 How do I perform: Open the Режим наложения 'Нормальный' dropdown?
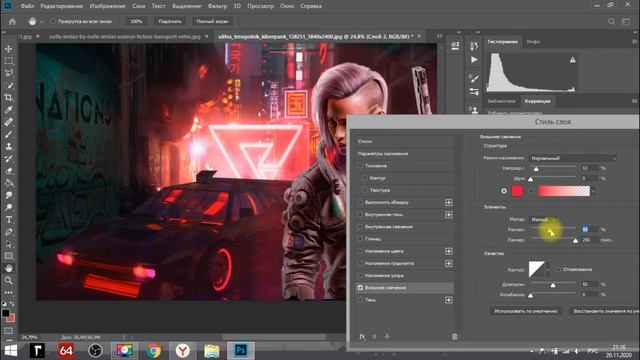click(573, 158)
